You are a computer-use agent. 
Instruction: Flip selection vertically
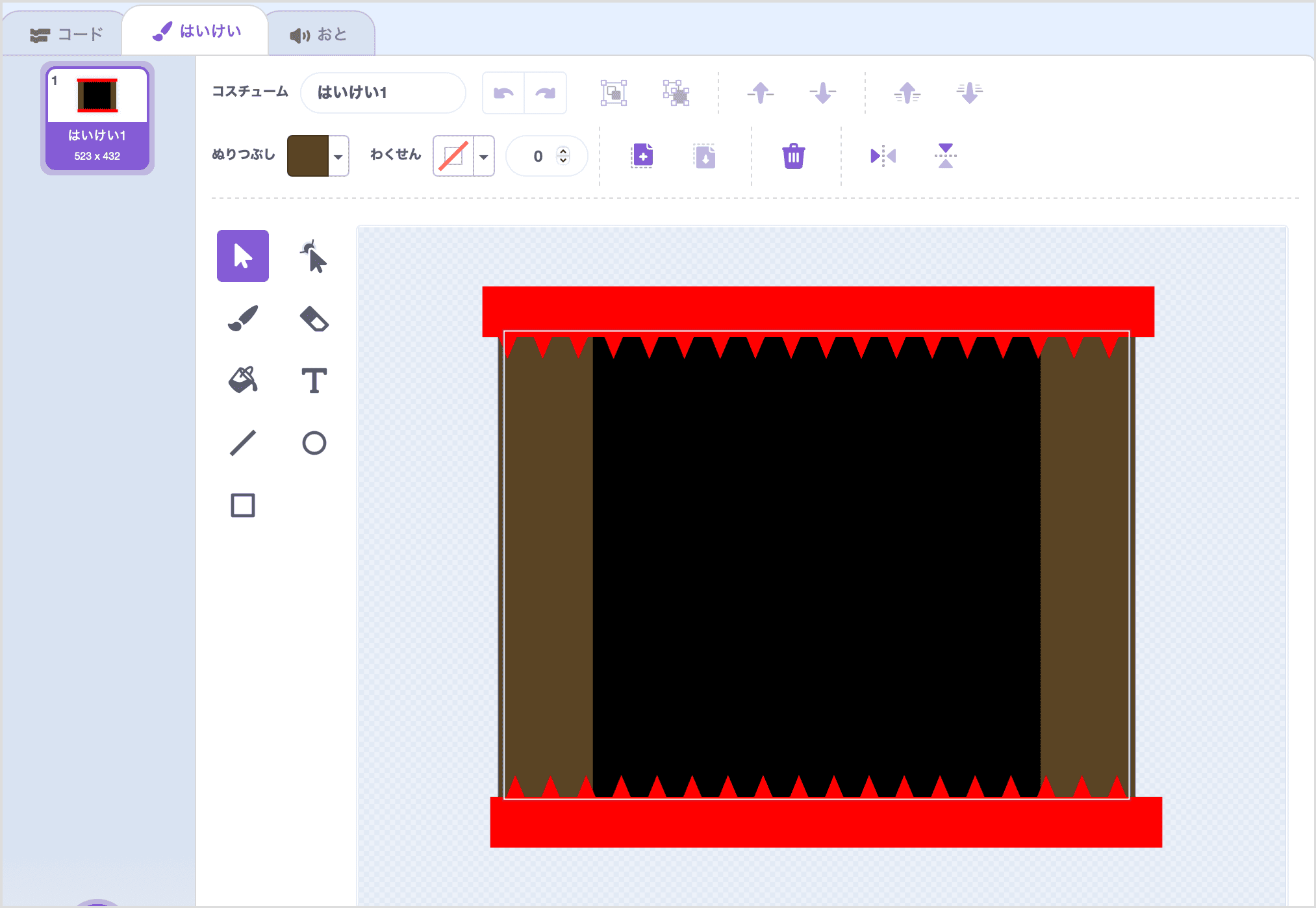point(946,156)
